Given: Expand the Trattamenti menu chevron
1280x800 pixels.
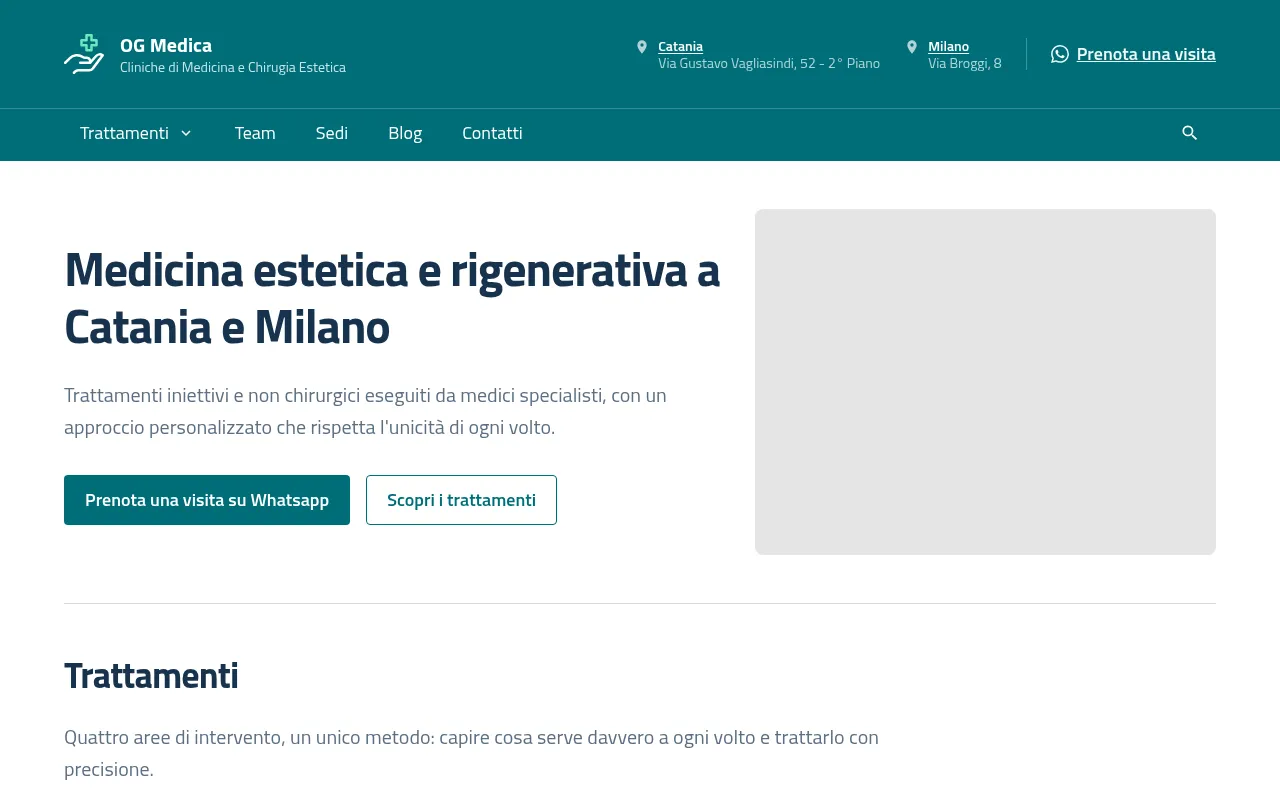Looking at the screenshot, I should click(x=186, y=133).
